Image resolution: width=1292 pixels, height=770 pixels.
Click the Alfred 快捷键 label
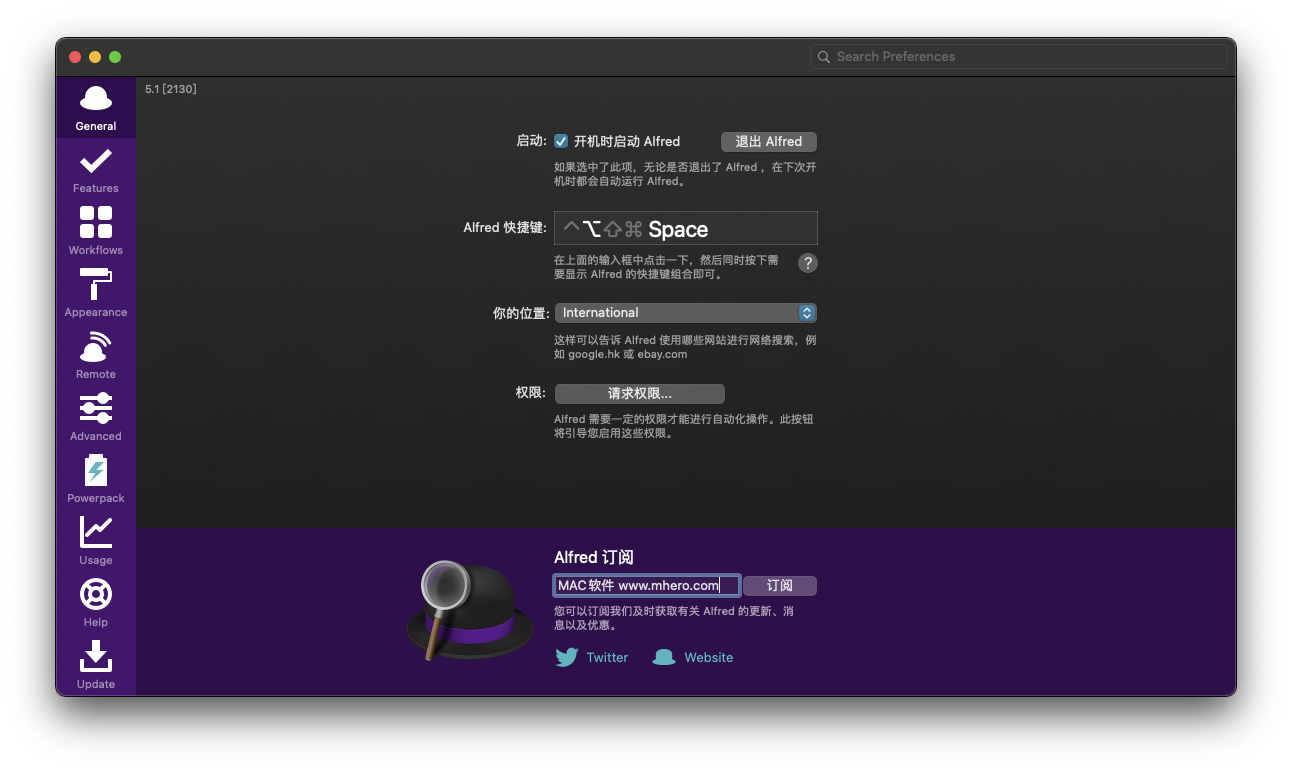pos(505,228)
